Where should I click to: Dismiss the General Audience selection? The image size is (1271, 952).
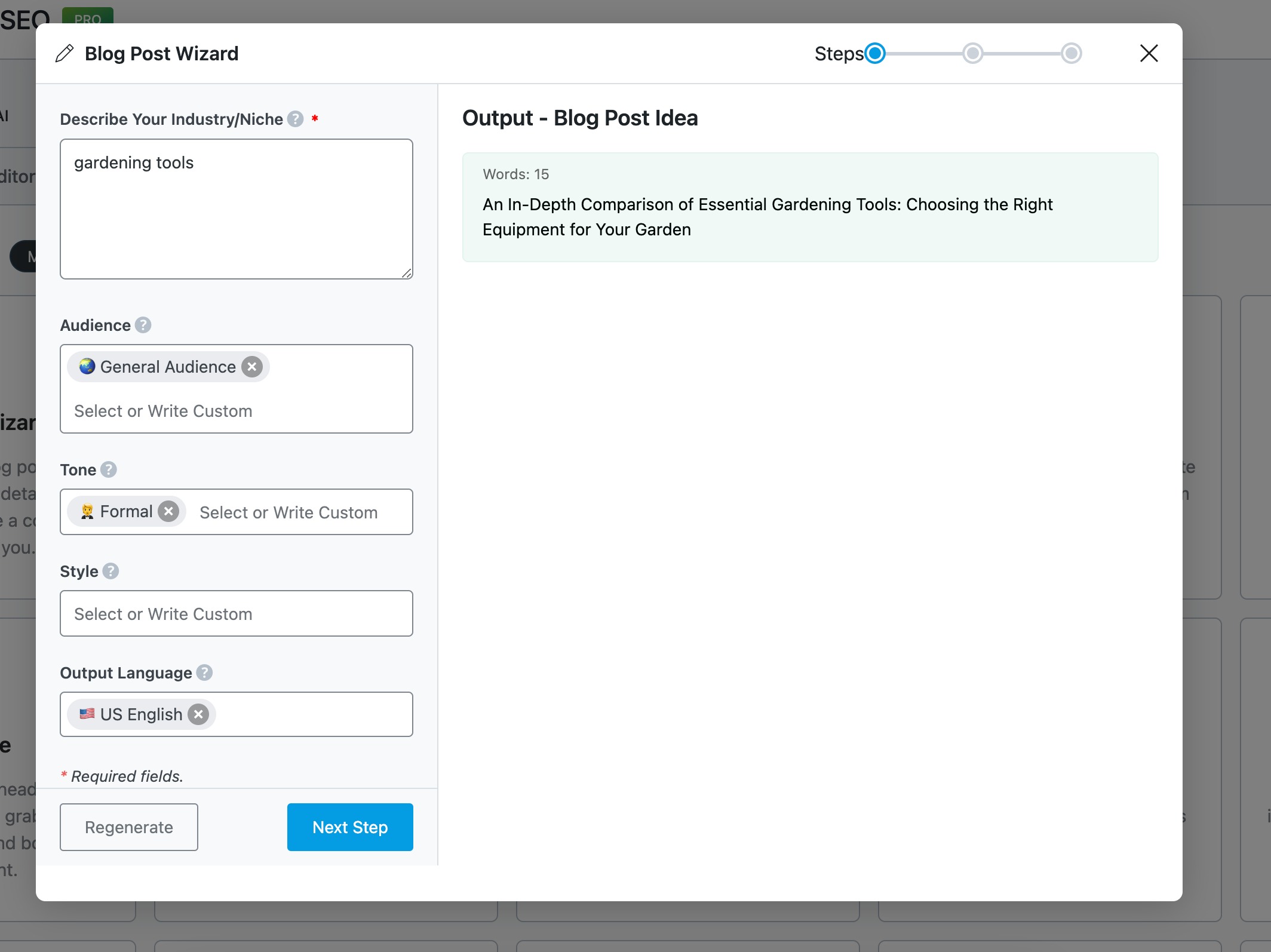(252, 366)
